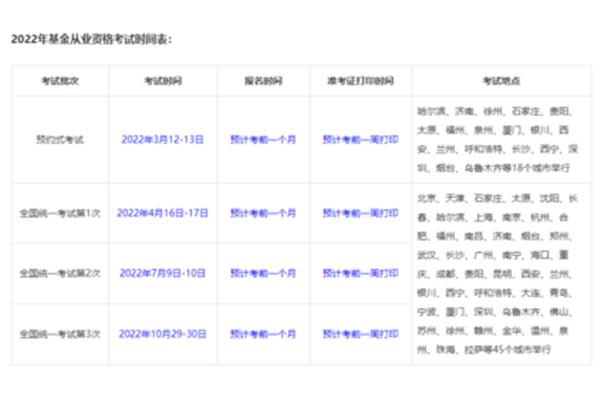This screenshot has height=400, width=600.
Task: Click the city list ending 18个城市举行
Action: click(x=497, y=139)
